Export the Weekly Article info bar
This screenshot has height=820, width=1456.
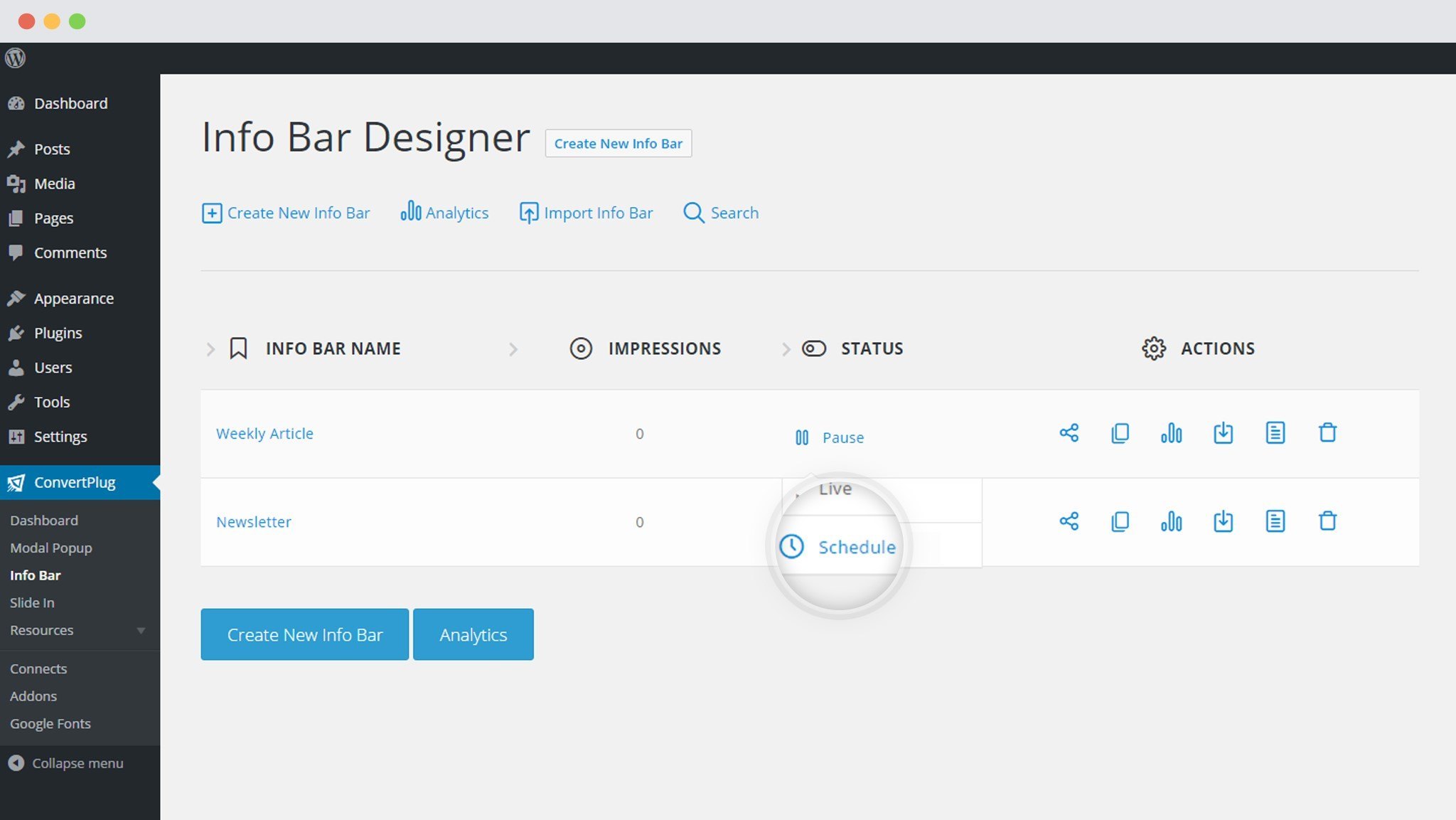(x=1223, y=433)
